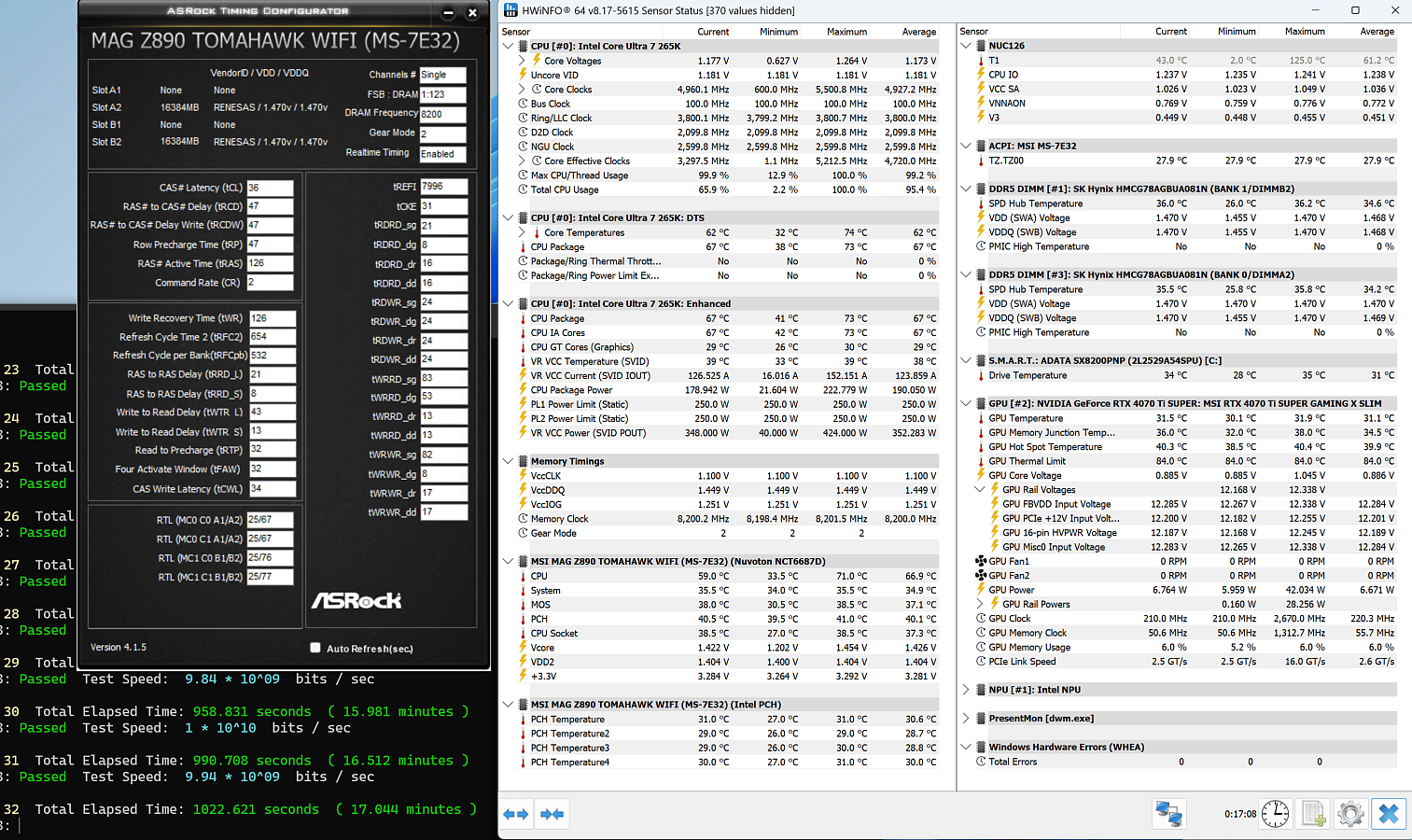Enable the Auto Refresh checkbox

coord(315,648)
